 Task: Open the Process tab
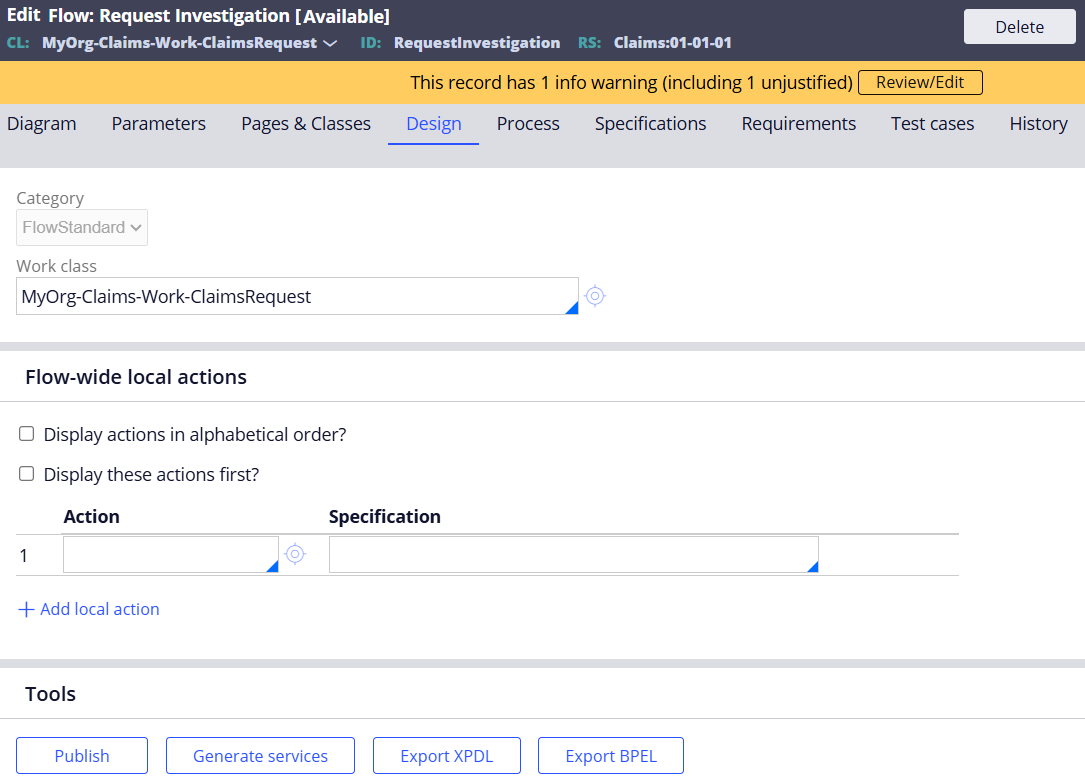tap(527, 123)
